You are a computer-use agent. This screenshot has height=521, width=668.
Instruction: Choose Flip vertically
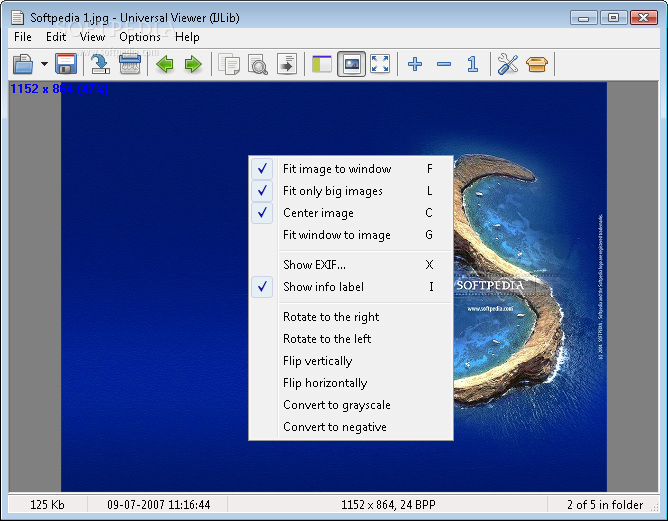[x=351, y=361]
